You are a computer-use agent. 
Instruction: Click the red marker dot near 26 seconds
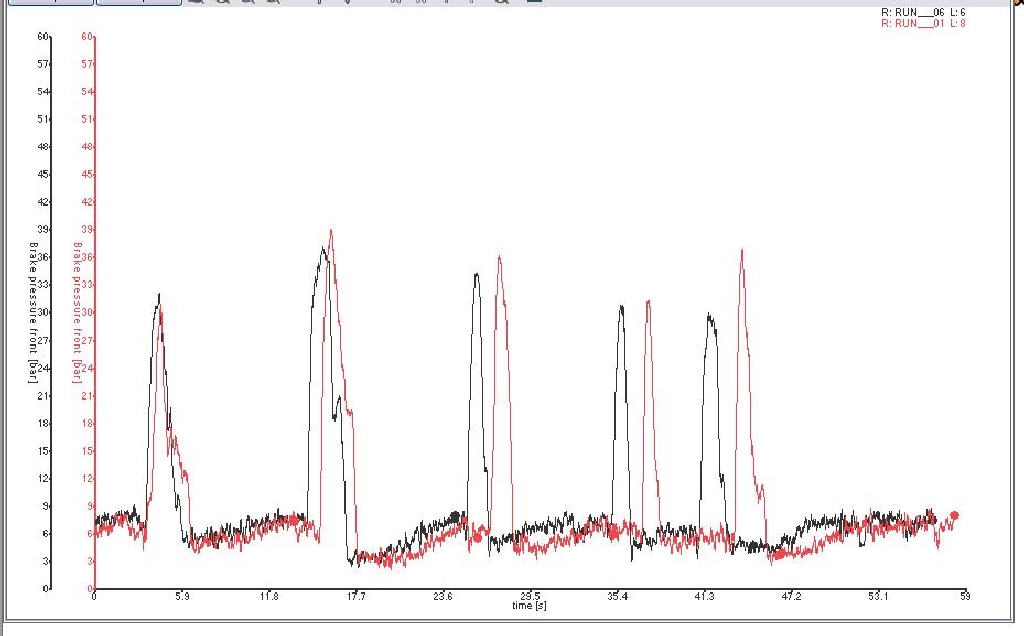(x=477, y=537)
